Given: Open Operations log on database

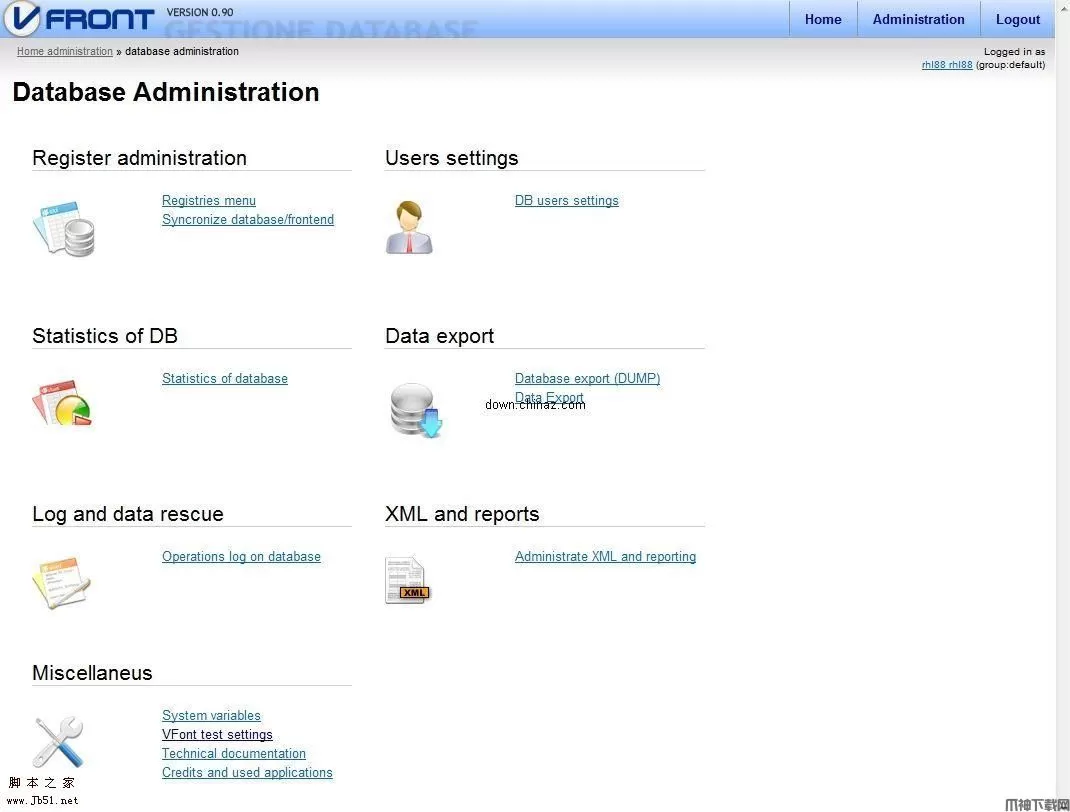Looking at the screenshot, I should click(241, 556).
